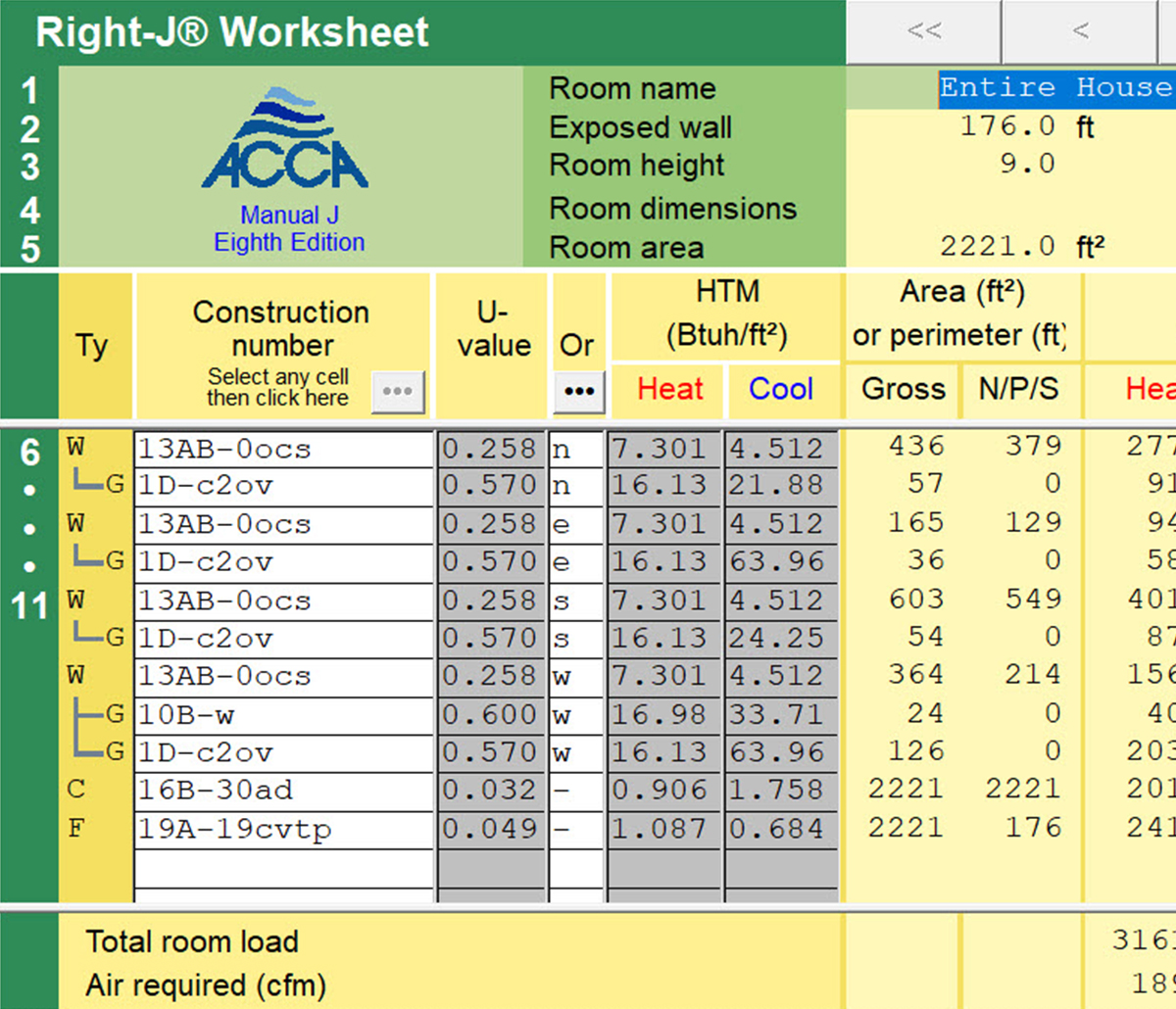Click the east glazing 1D-c2ov cell
Screen dimensions: 1176x1009
pos(282,562)
